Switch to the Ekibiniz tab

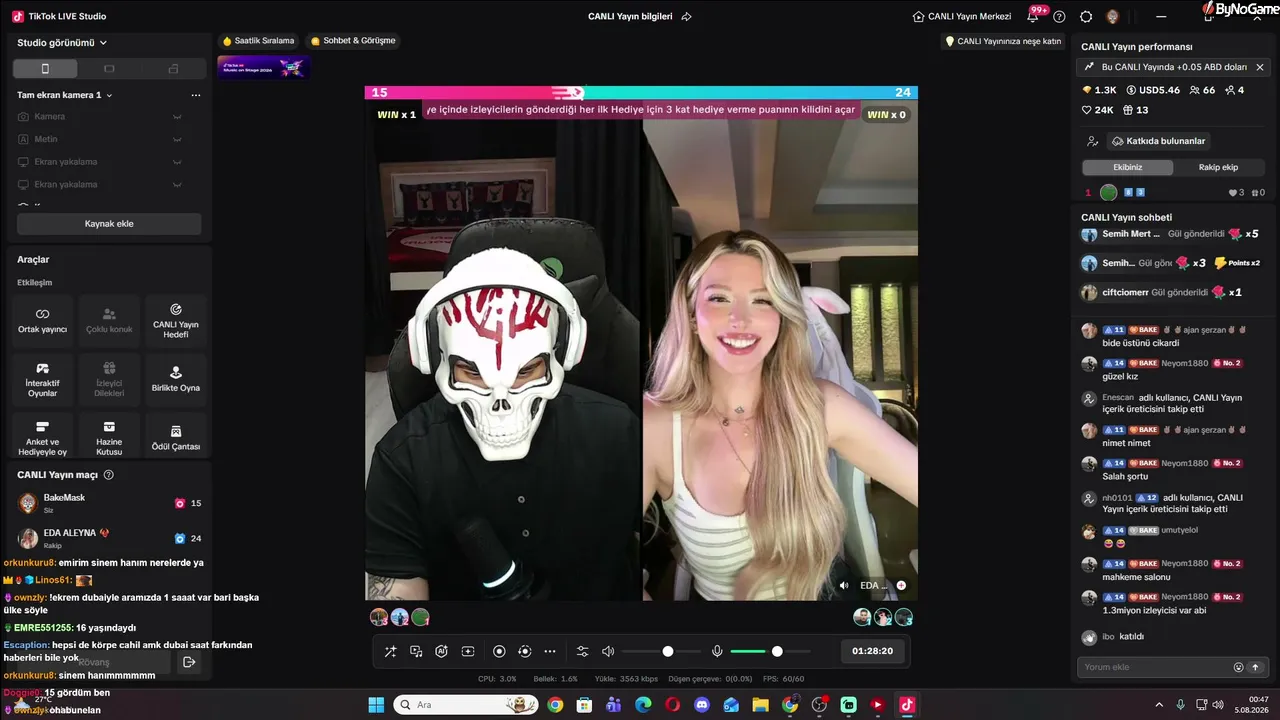click(1127, 167)
